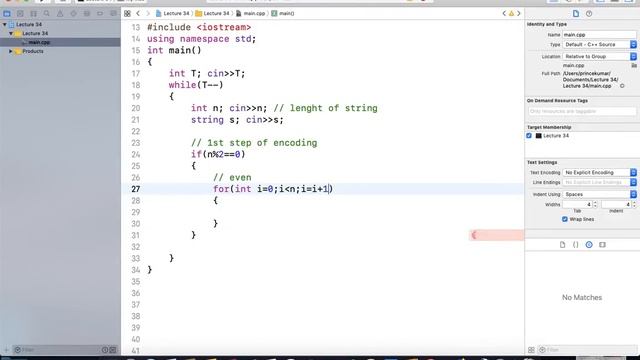This screenshot has height=360, width=640.
Task: Collapse the Lecture 34 project root
Action: (4, 24)
